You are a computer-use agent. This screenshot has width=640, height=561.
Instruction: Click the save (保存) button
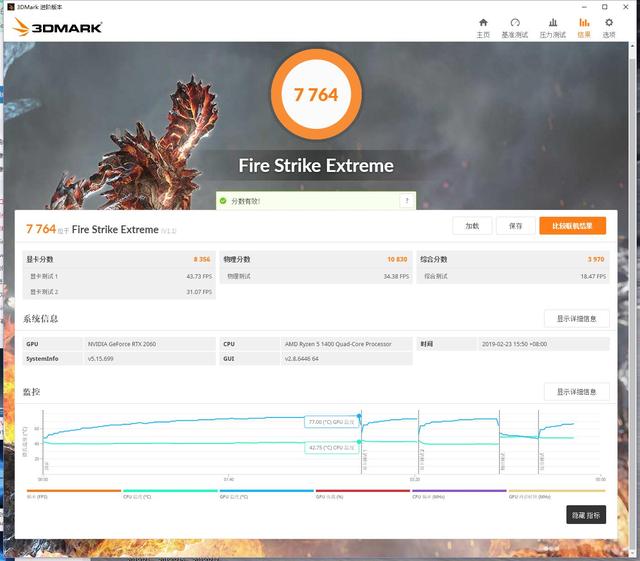click(x=516, y=226)
